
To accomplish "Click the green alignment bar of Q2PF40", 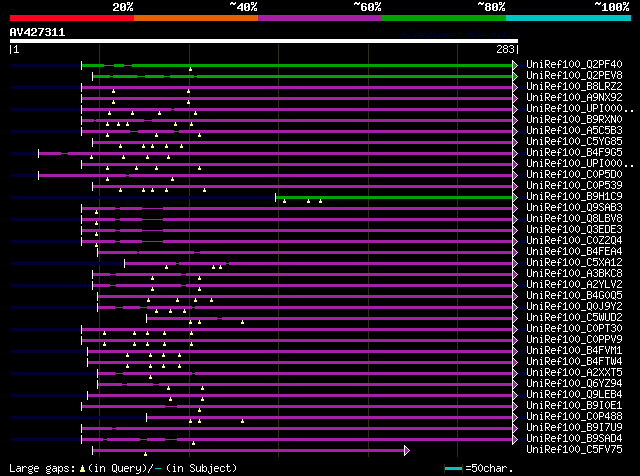I will click(x=297, y=65).
